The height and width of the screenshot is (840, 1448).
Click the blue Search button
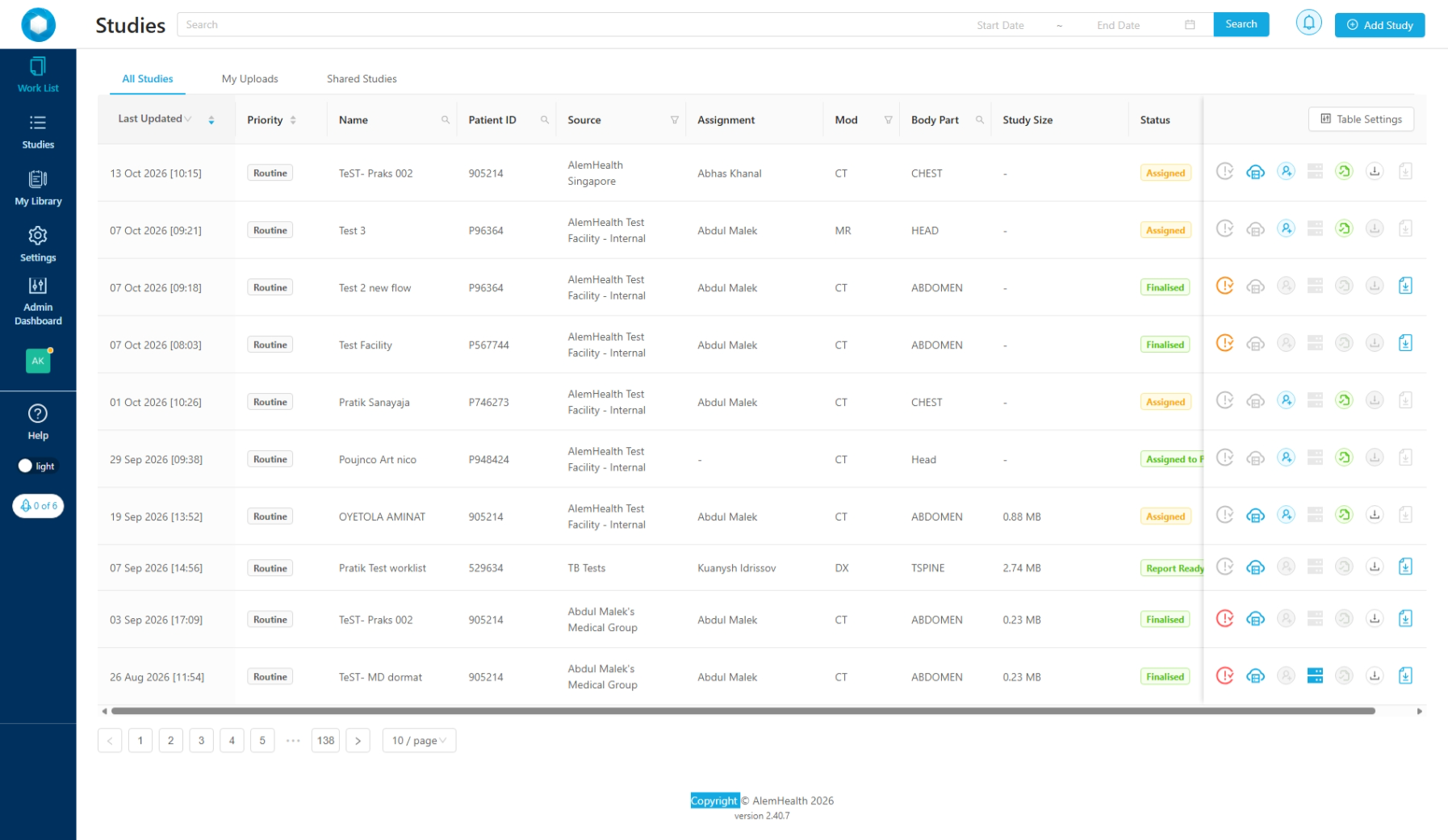click(x=1241, y=24)
